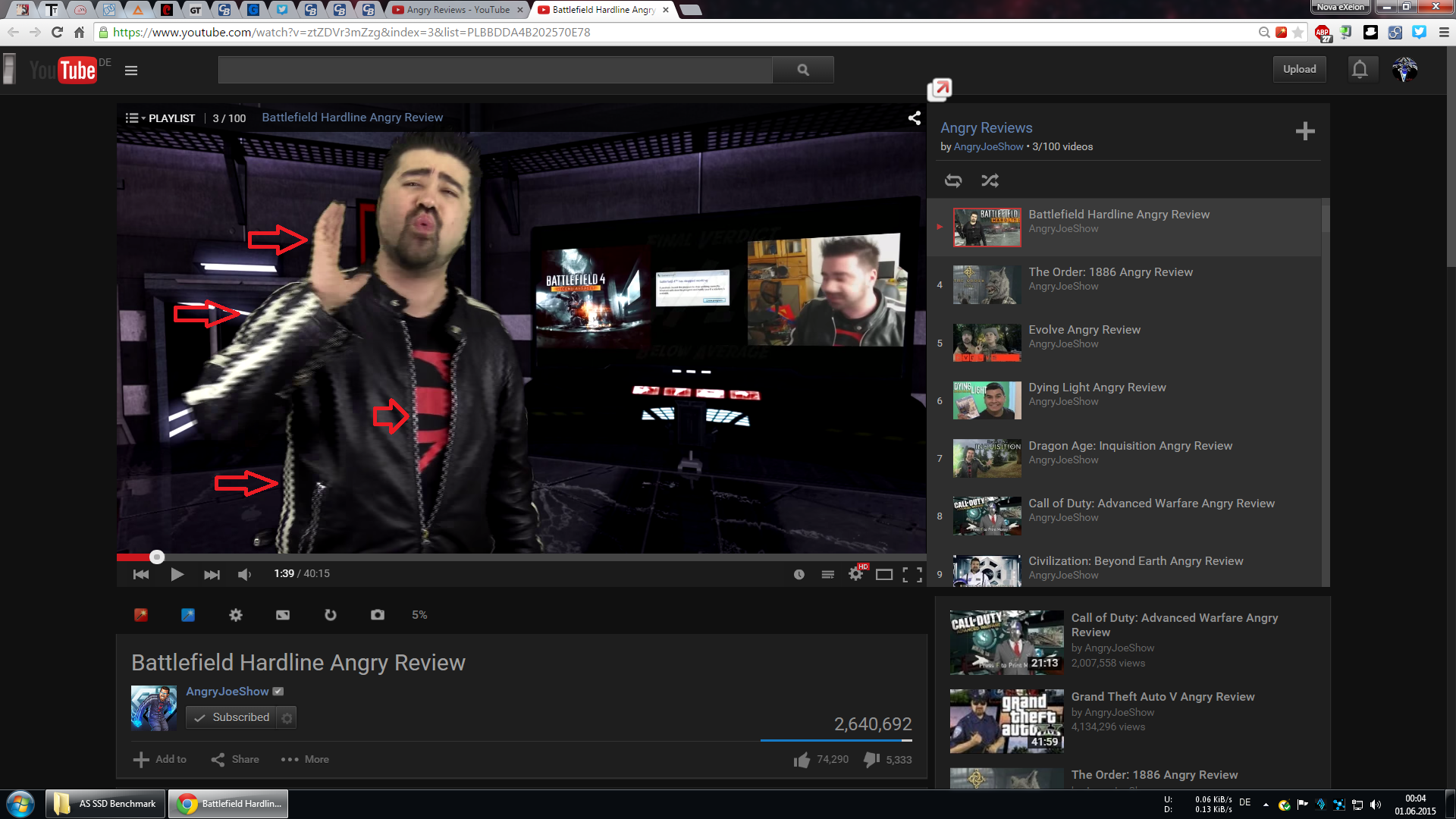This screenshot has width=1456, height=819.
Task: Expand the PLAYLIST dropdown in the video header
Action: coord(160,118)
